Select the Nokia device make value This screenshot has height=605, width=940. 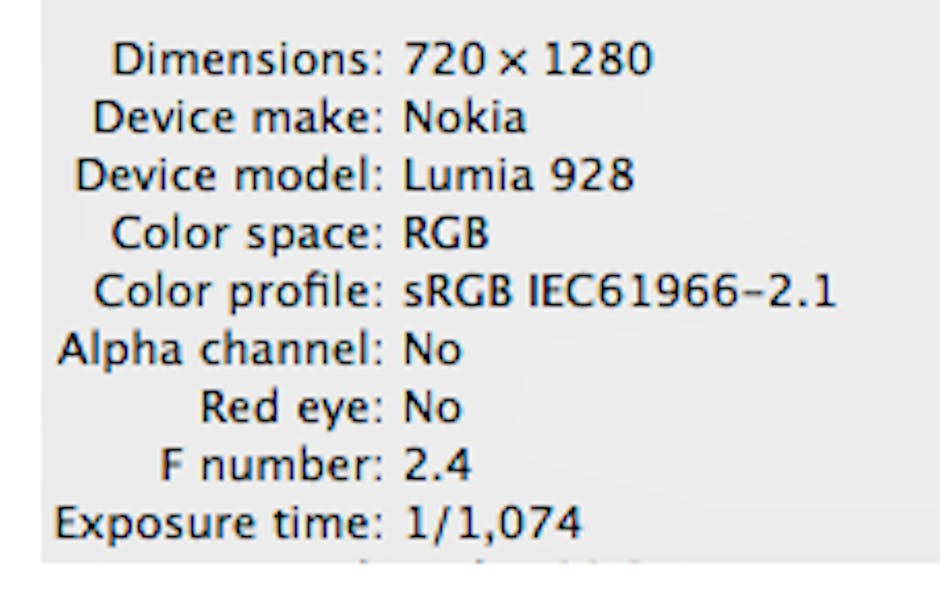(463, 118)
